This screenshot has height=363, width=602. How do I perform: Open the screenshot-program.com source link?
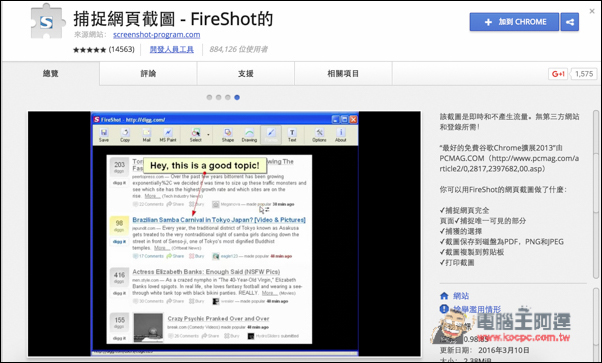(156, 35)
